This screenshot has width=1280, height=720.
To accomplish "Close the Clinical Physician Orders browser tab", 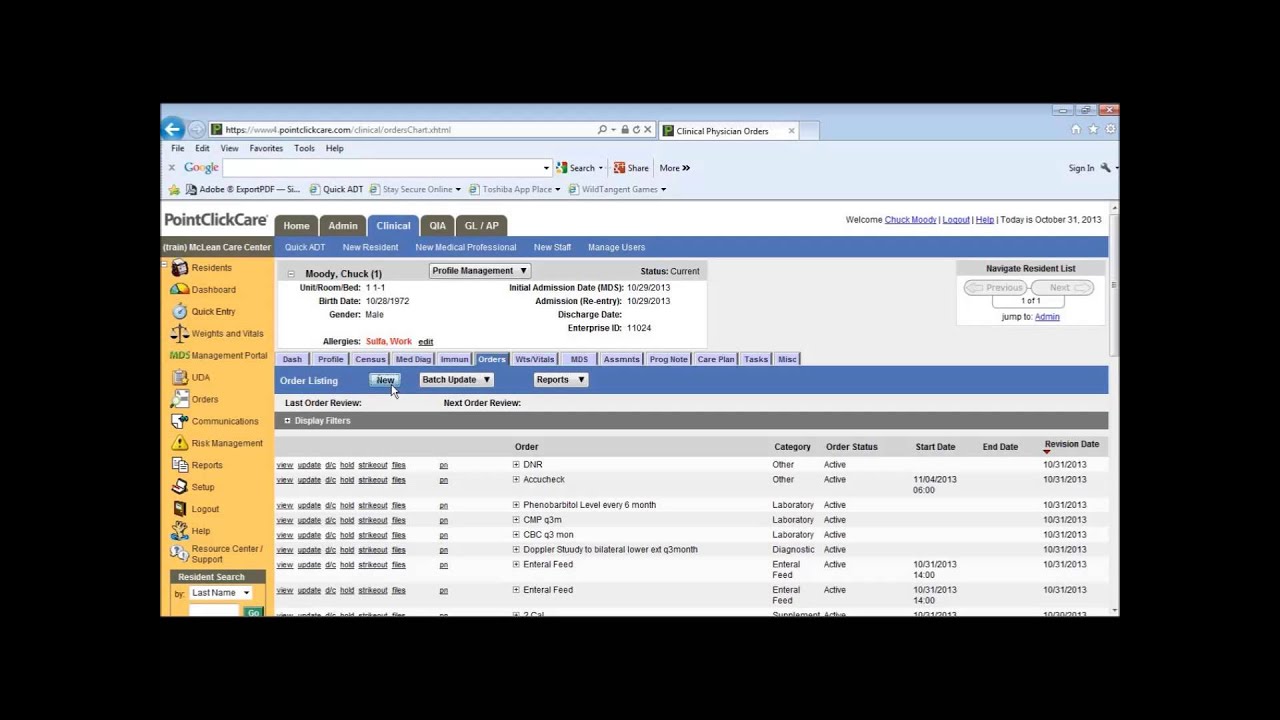I will pos(791,131).
